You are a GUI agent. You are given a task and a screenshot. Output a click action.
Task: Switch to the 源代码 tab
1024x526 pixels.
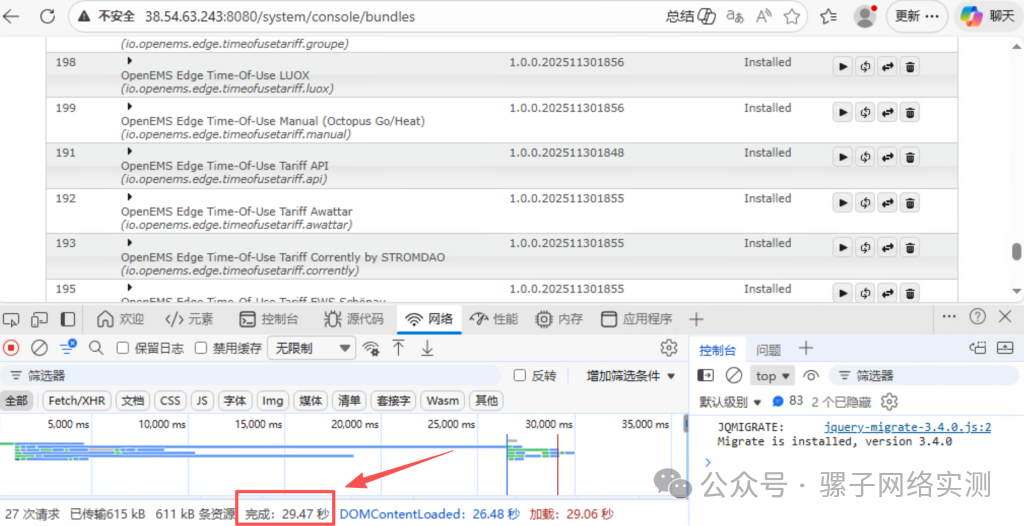(x=353, y=320)
